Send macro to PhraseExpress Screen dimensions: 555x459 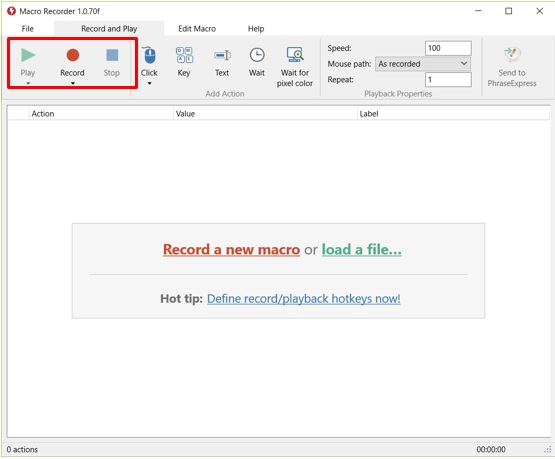pyautogui.click(x=512, y=67)
